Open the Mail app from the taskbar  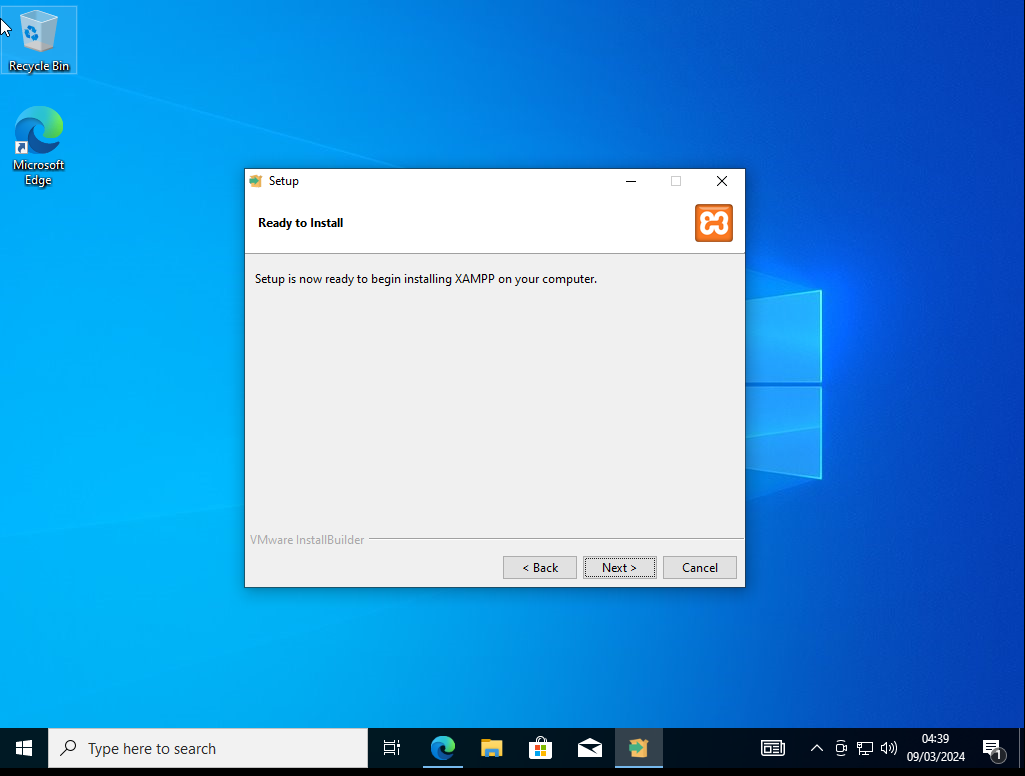tap(590, 748)
